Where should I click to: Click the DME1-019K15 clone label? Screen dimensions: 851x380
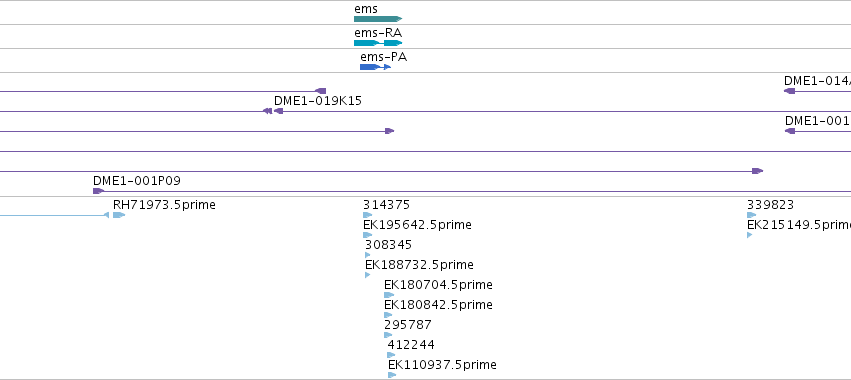(317, 101)
